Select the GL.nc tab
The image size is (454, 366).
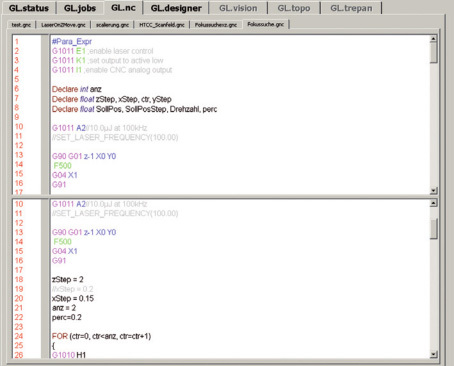[123, 8]
